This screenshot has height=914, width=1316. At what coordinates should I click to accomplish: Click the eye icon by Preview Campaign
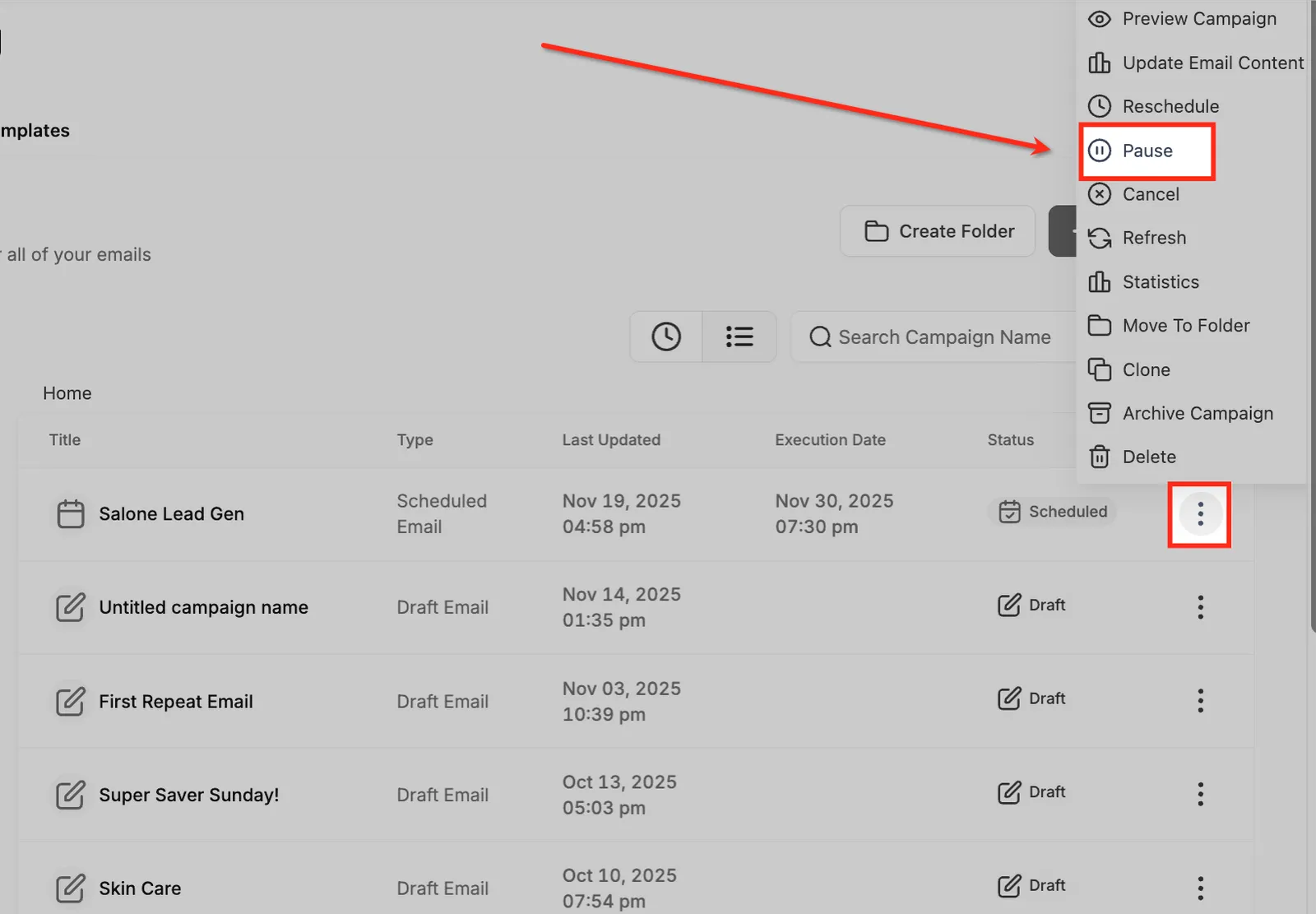click(x=1100, y=19)
